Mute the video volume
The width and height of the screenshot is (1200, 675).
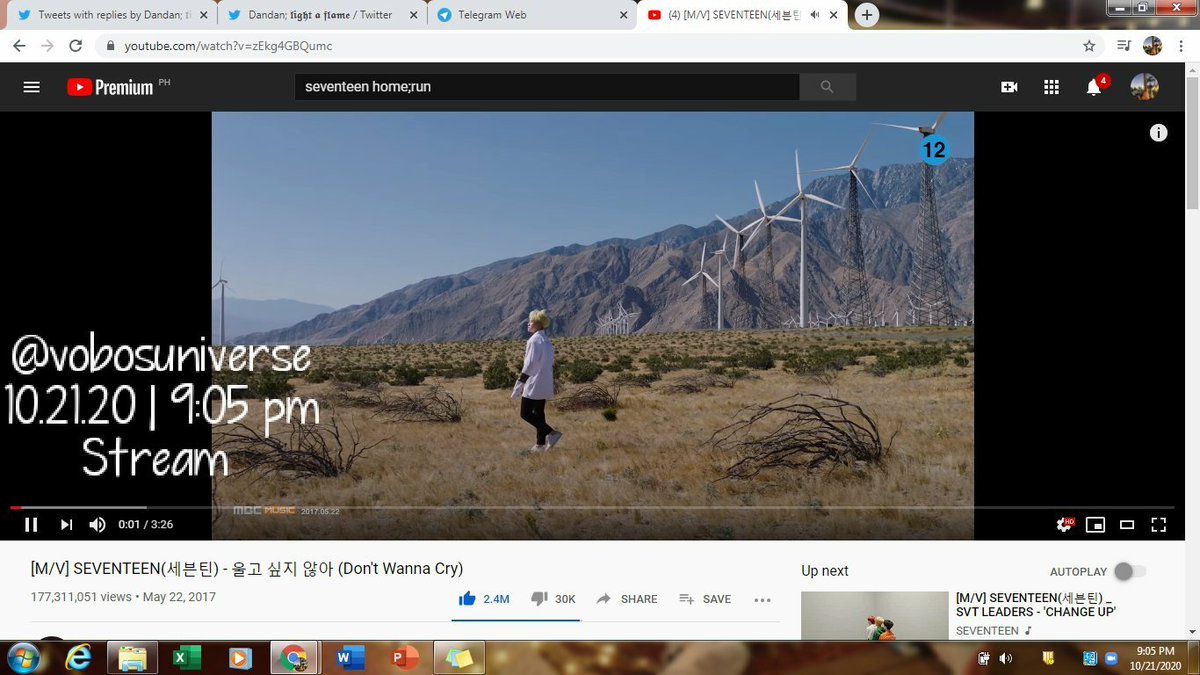[x=97, y=524]
